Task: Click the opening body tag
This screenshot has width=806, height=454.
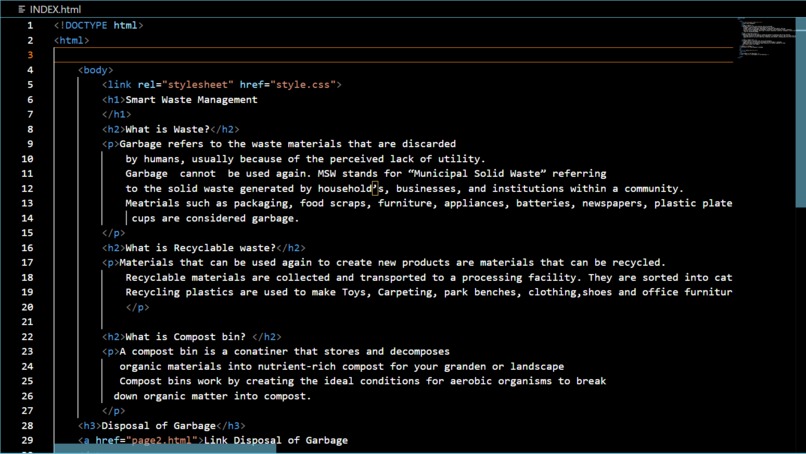Action: [x=96, y=70]
